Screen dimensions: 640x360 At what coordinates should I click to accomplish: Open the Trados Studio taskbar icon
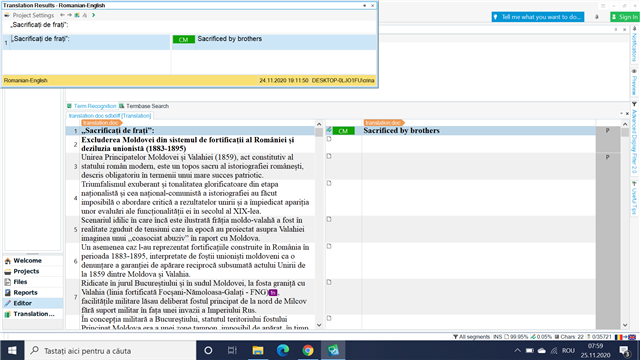pyautogui.click(x=333, y=351)
